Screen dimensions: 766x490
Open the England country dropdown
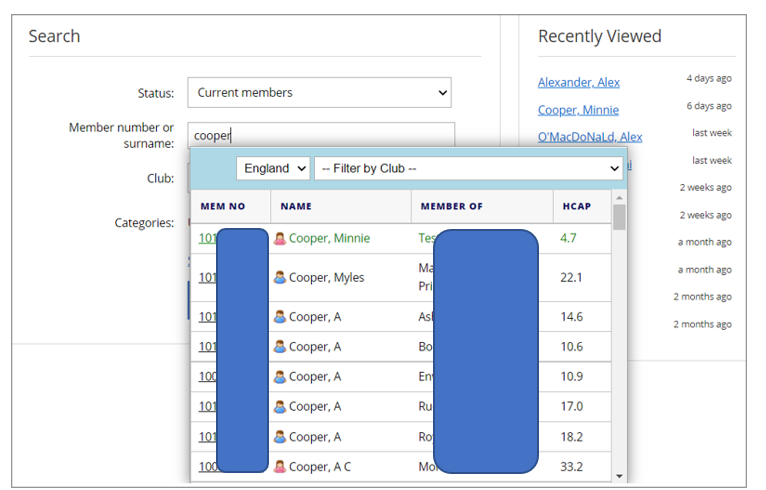click(273, 168)
